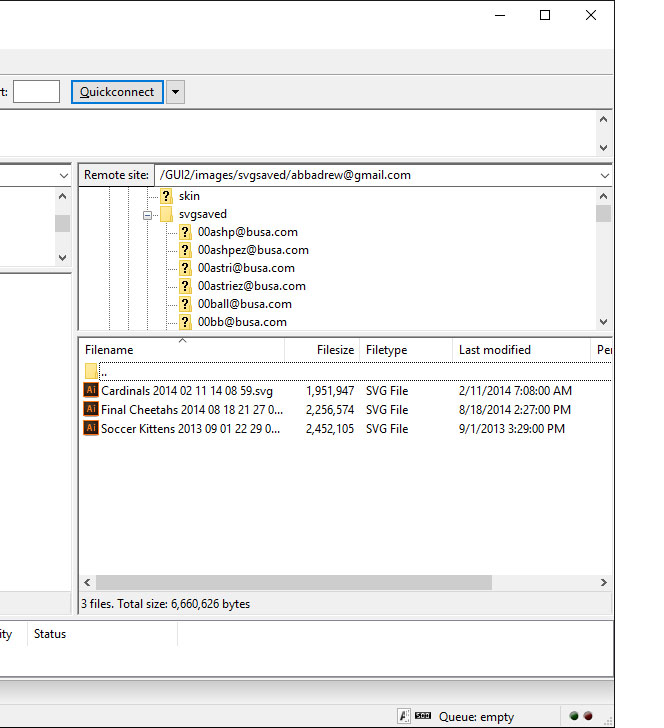Click the date 2/11/2014 7:08:00 AM
This screenshot has height=728, width=664.
[x=515, y=391]
